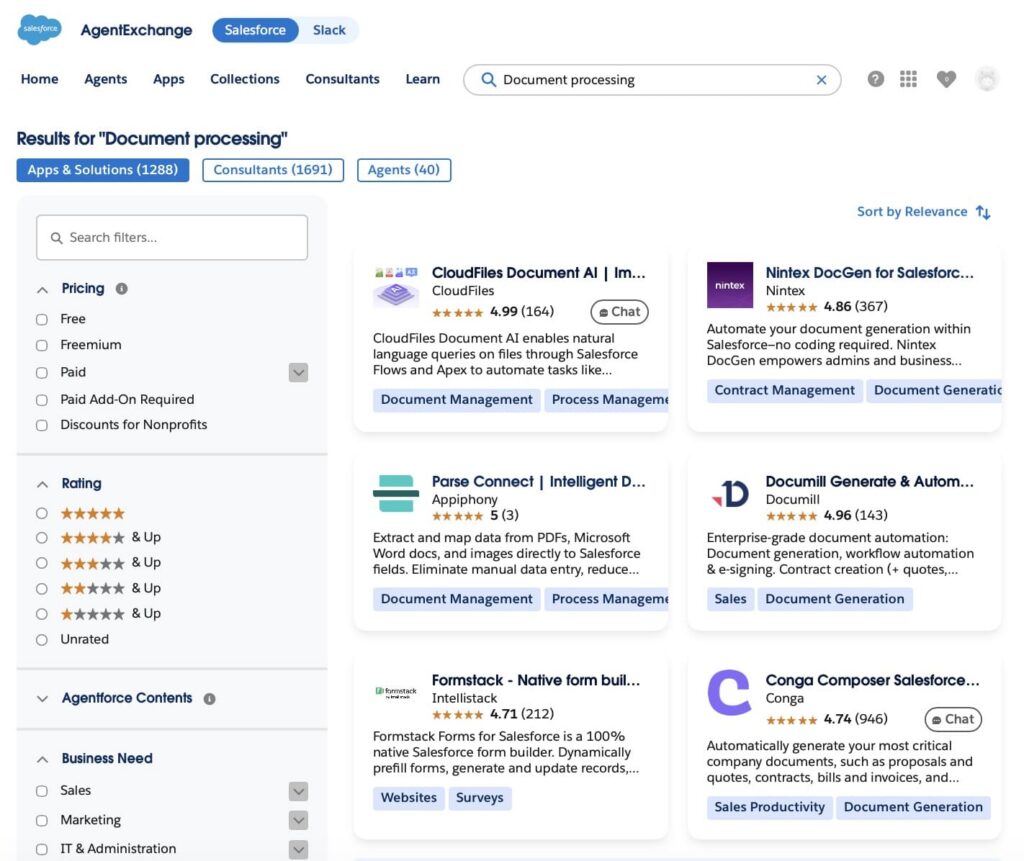Select the Salesforce marketplace toggle
Viewport: 1024px width, 861px height.
tap(255, 30)
